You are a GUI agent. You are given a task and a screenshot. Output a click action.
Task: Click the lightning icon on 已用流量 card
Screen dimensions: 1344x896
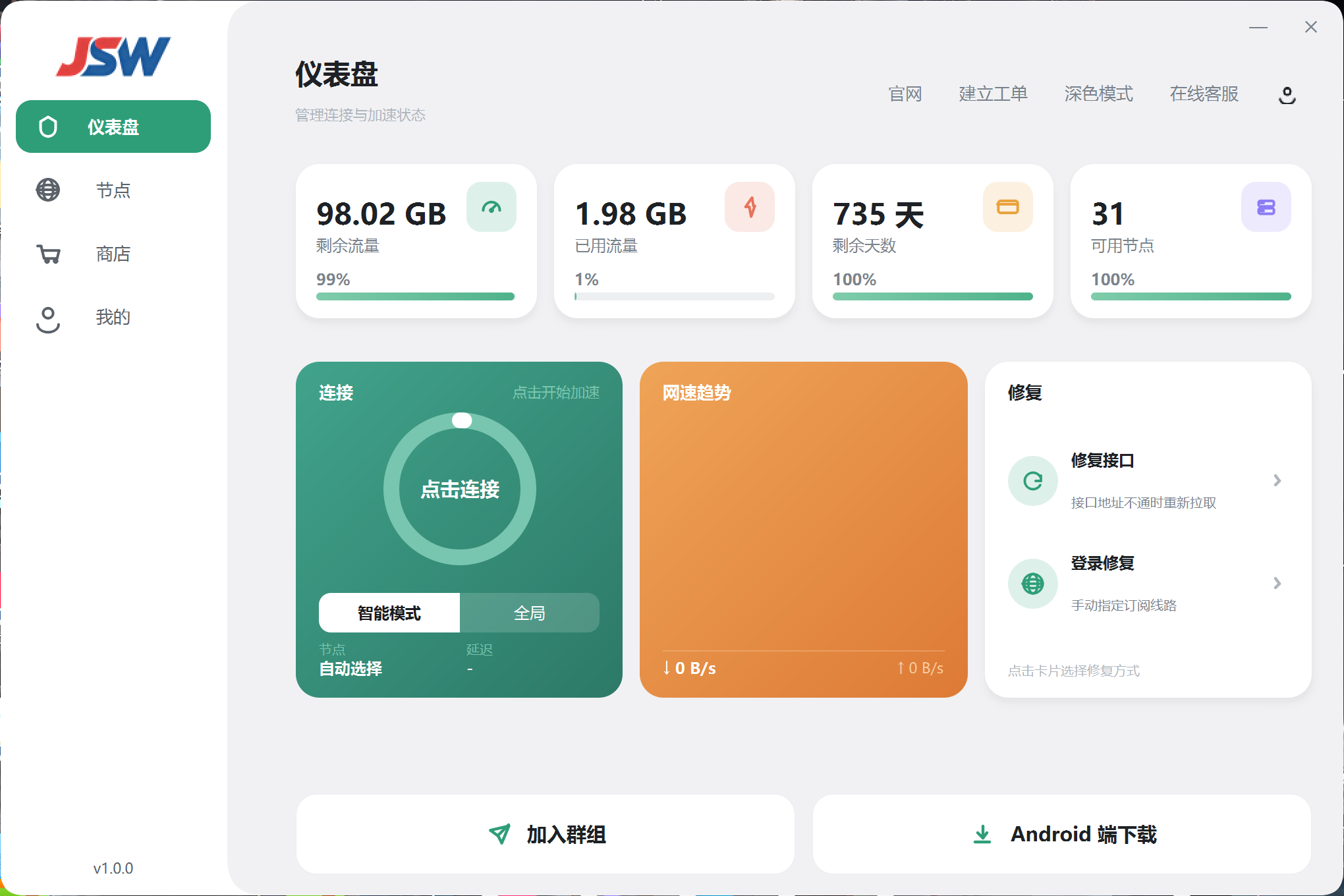coord(750,207)
